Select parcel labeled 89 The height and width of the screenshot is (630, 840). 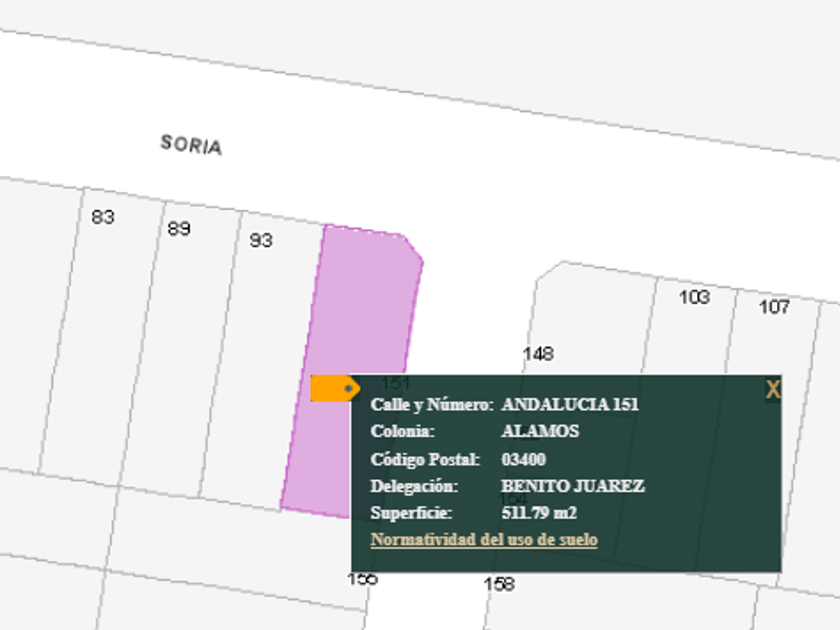[x=179, y=229]
